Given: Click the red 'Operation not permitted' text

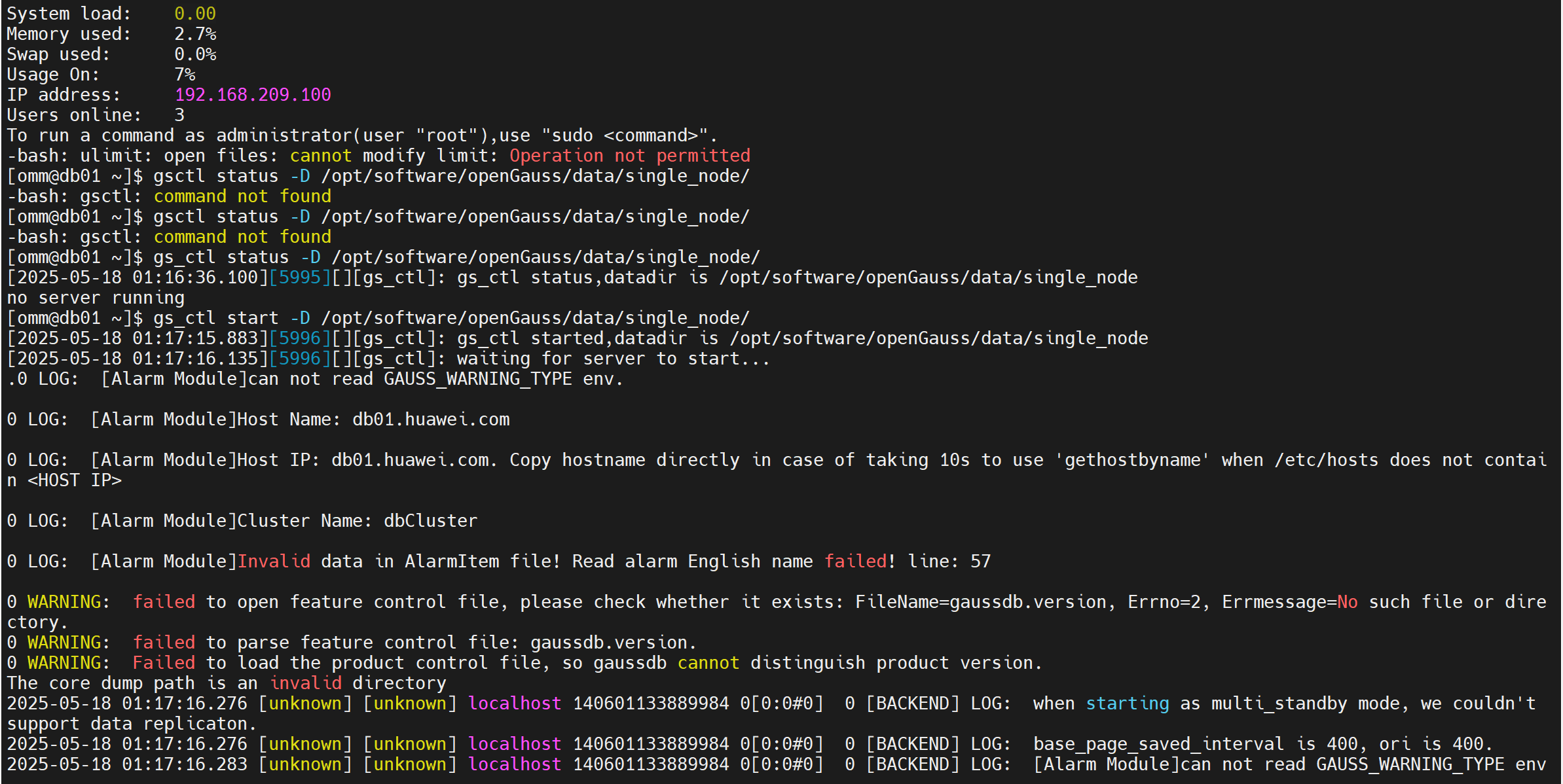Looking at the screenshot, I should (629, 156).
